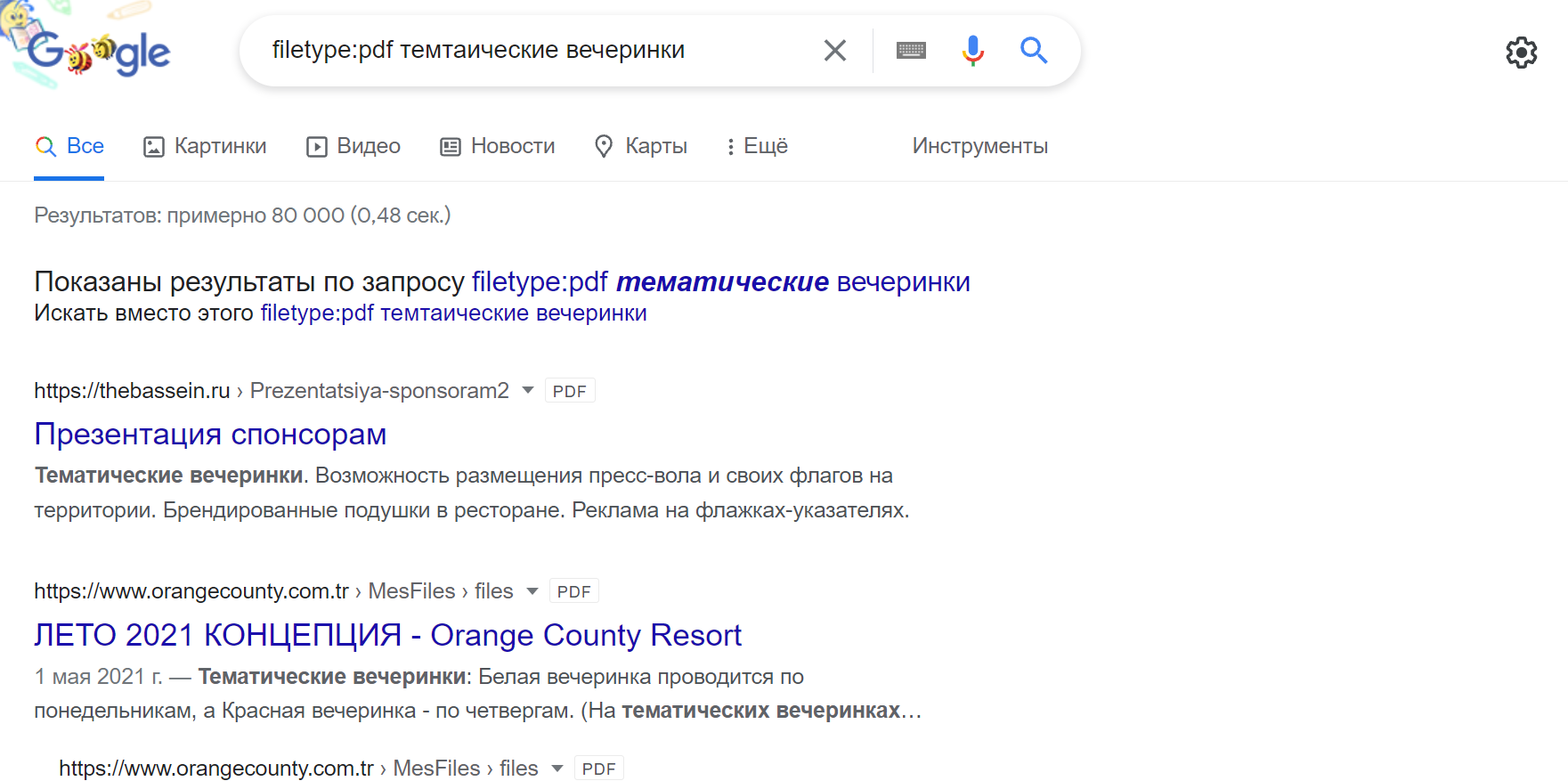Open the ЛЕТО 2021 КОНЦЕПЦИЯ result
The height and width of the screenshot is (781, 1568).
point(387,635)
